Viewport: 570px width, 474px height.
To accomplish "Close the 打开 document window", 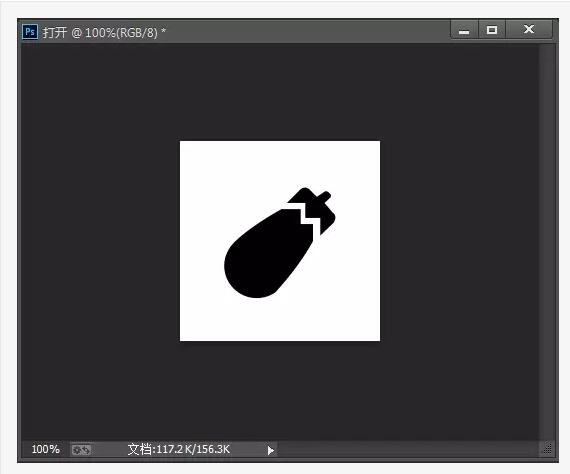I will 529,29.
